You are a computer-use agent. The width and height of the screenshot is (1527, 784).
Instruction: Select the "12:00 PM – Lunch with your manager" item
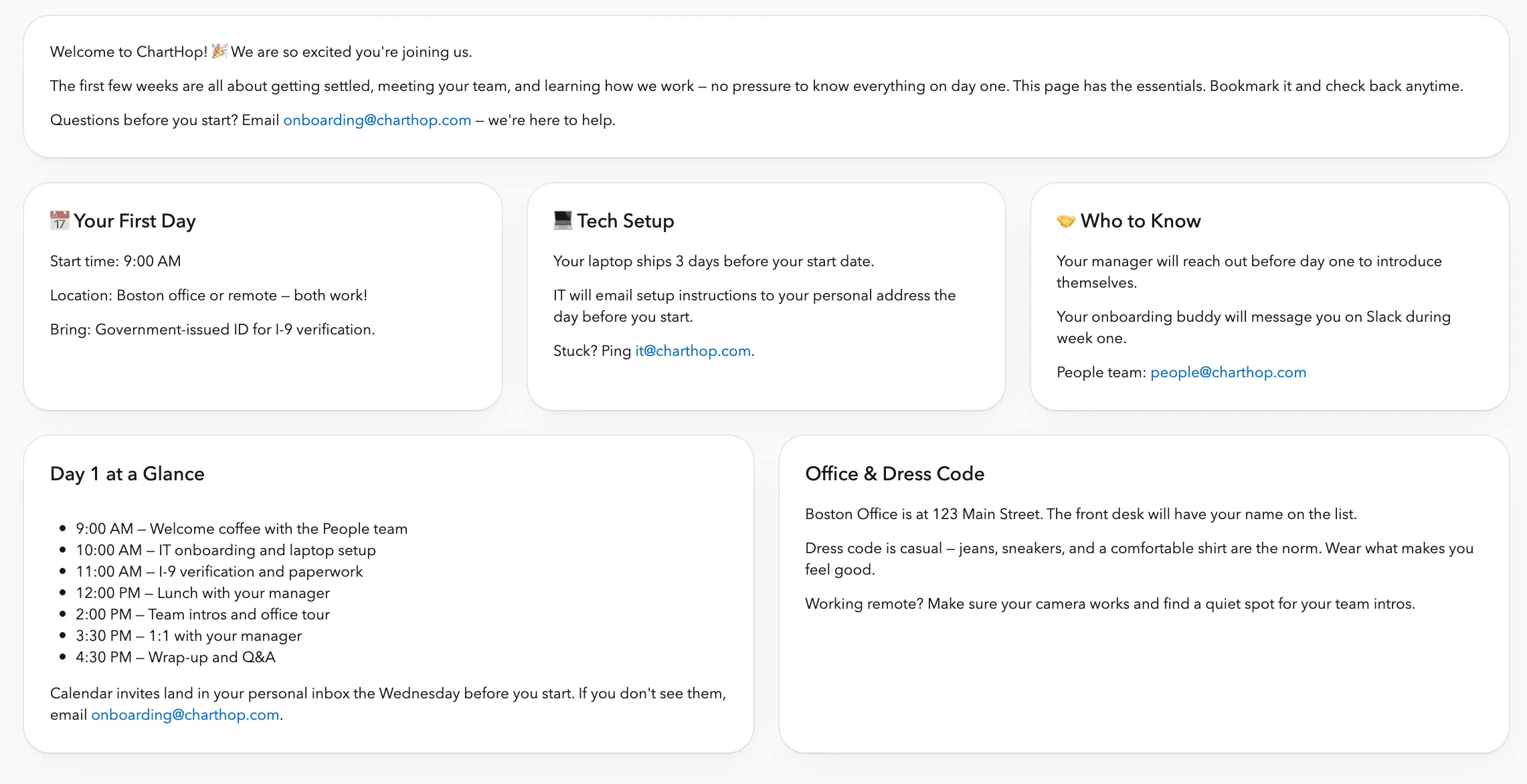pos(203,593)
